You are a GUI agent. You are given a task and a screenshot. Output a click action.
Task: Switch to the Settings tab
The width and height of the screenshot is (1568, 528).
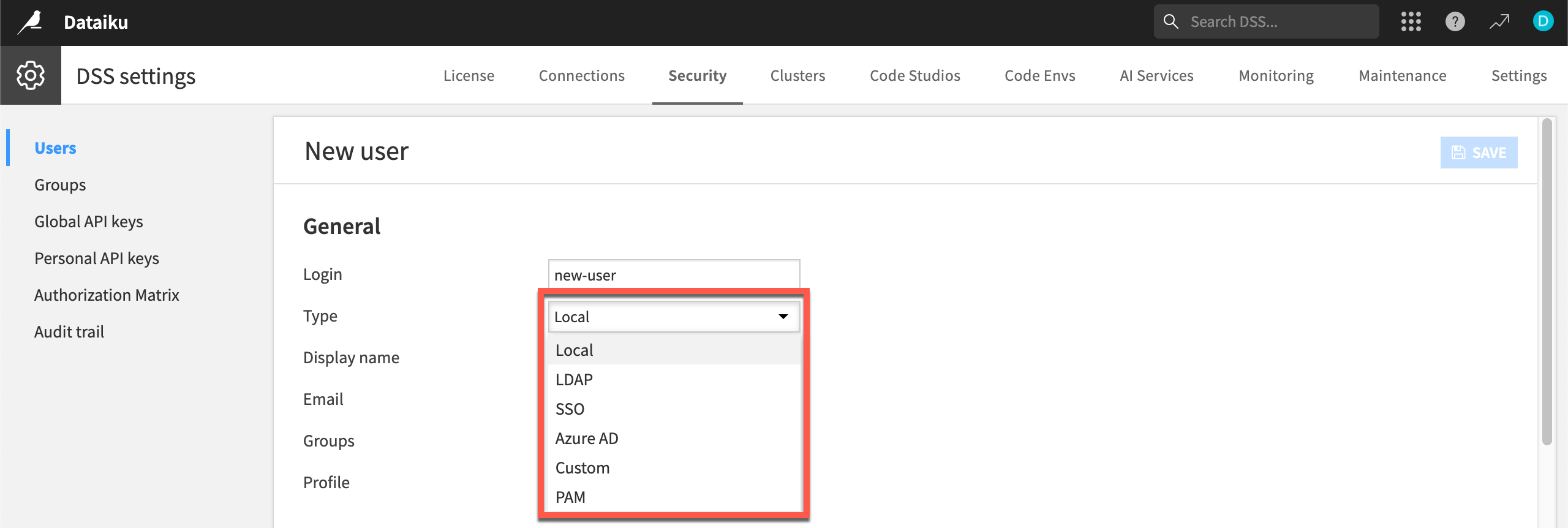1518,75
